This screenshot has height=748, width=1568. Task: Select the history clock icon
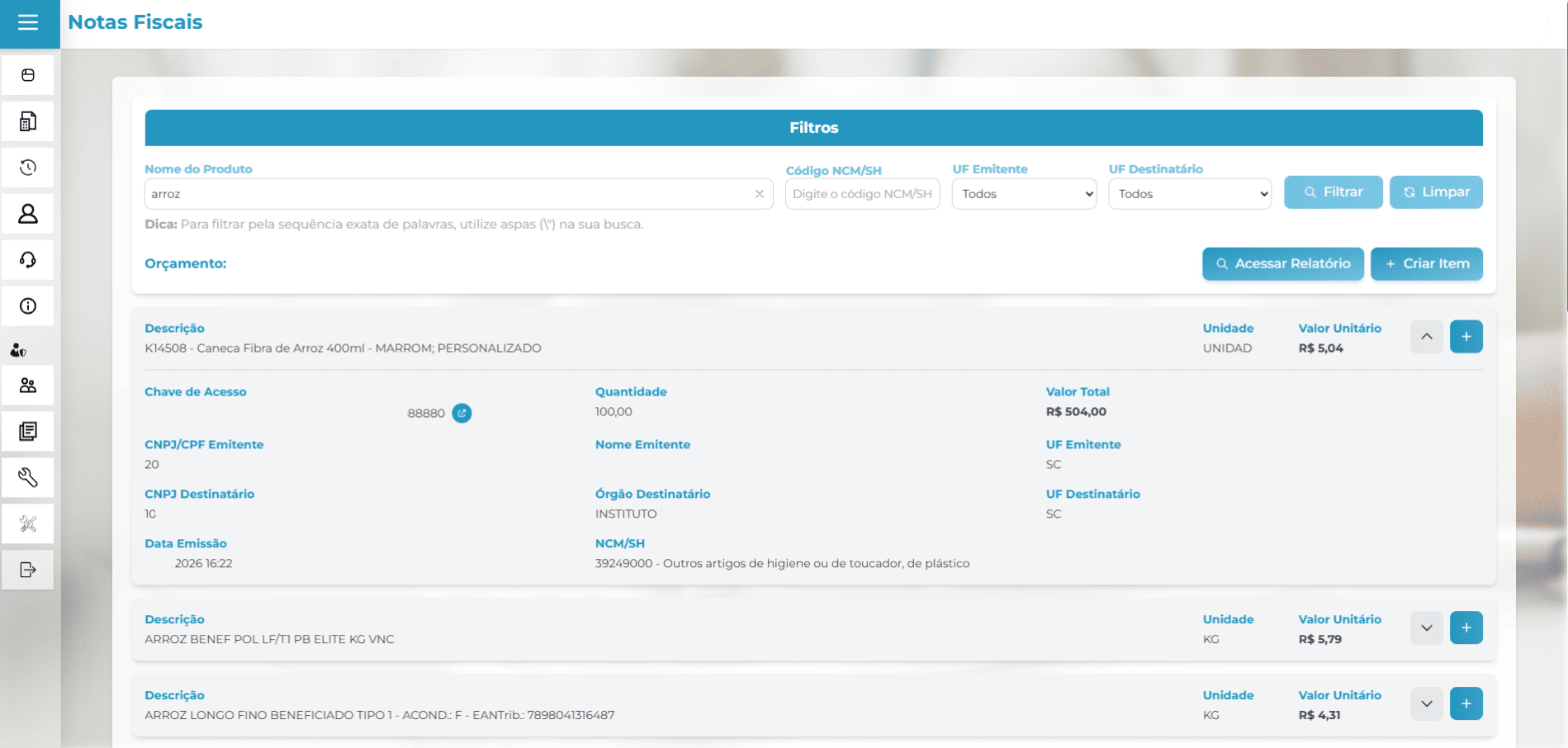point(27,167)
